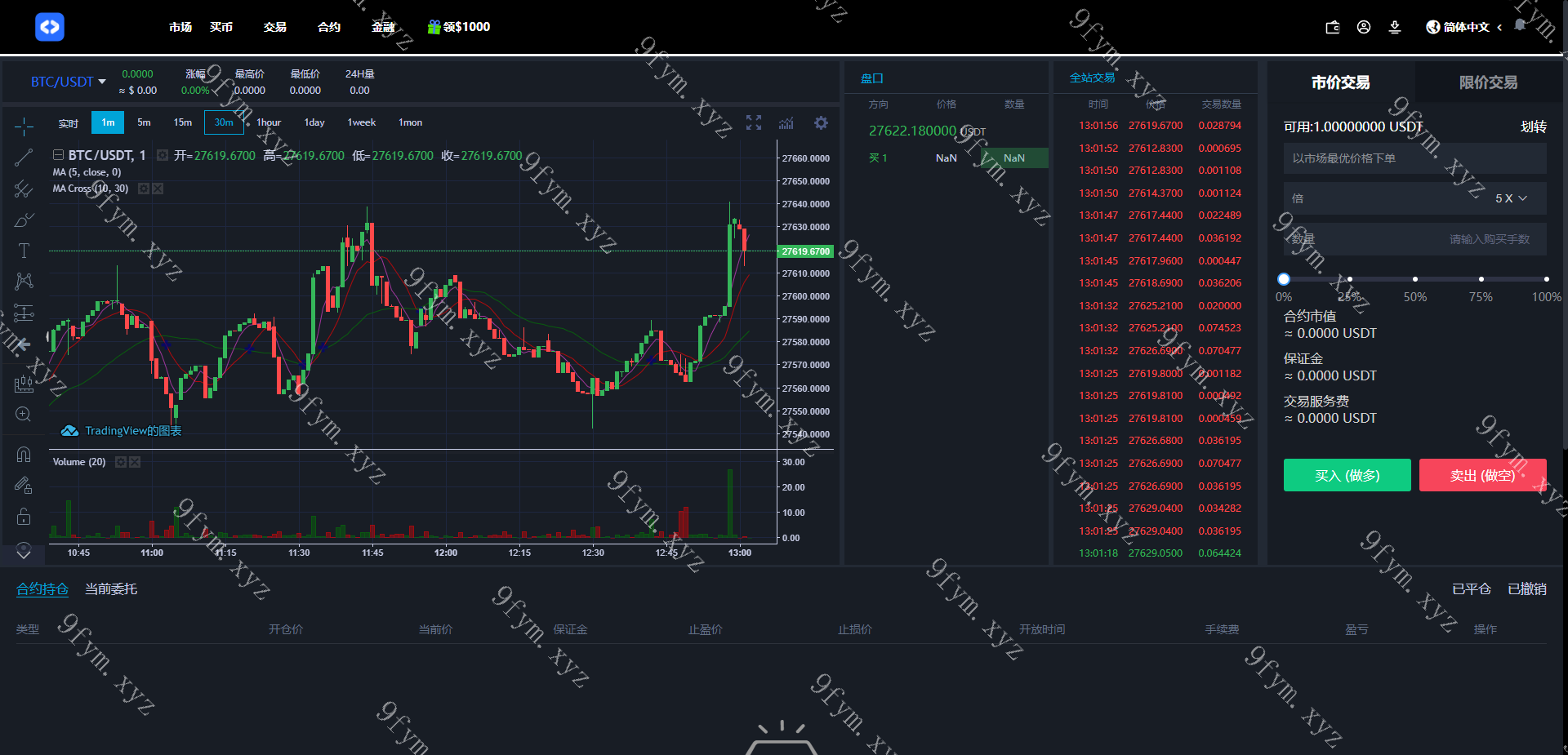The image size is (1568, 755).
Task: Remove the Volume indicator
Action: pyautogui.click(x=136, y=462)
